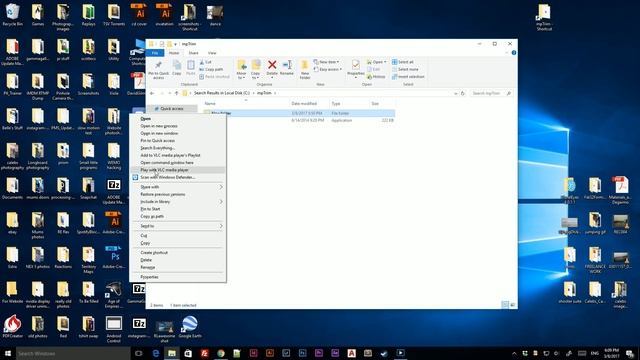This screenshot has width=640, height=360.
Task: Select Copy in the context menu
Action: pos(178,243)
